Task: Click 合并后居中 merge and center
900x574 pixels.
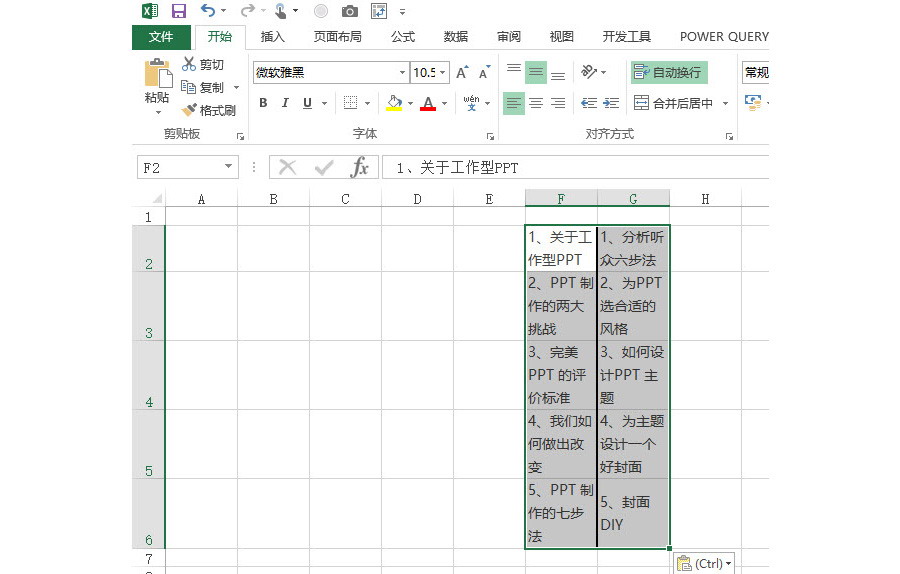Action: coord(674,103)
